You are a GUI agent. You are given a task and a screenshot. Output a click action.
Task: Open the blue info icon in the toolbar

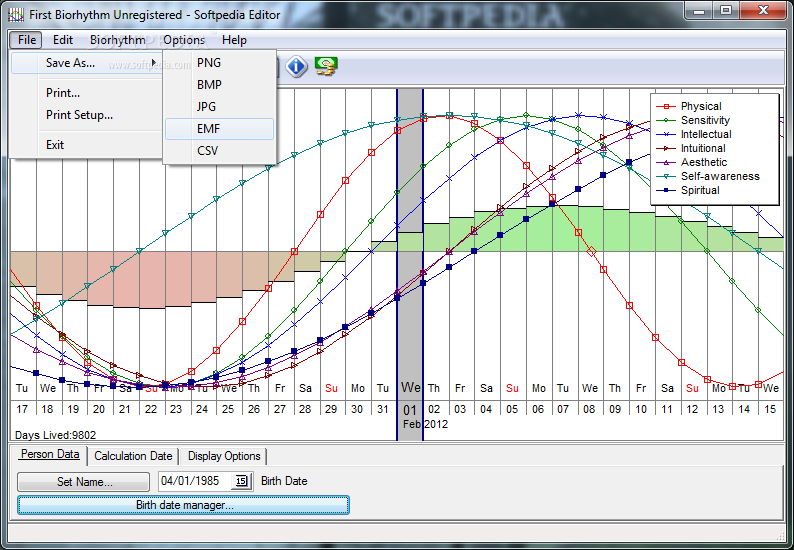tap(296, 66)
